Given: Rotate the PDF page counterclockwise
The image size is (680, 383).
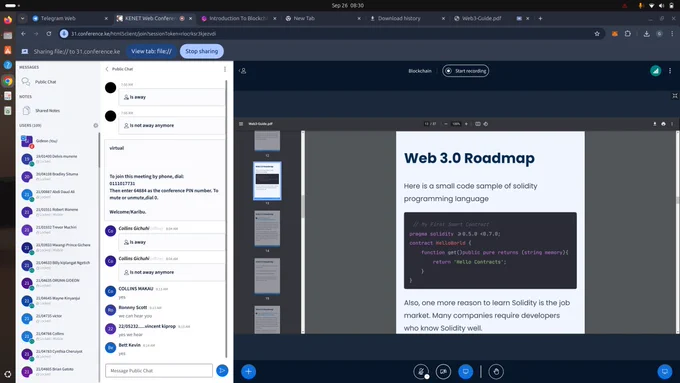Looking at the screenshot, I should (x=486, y=124).
